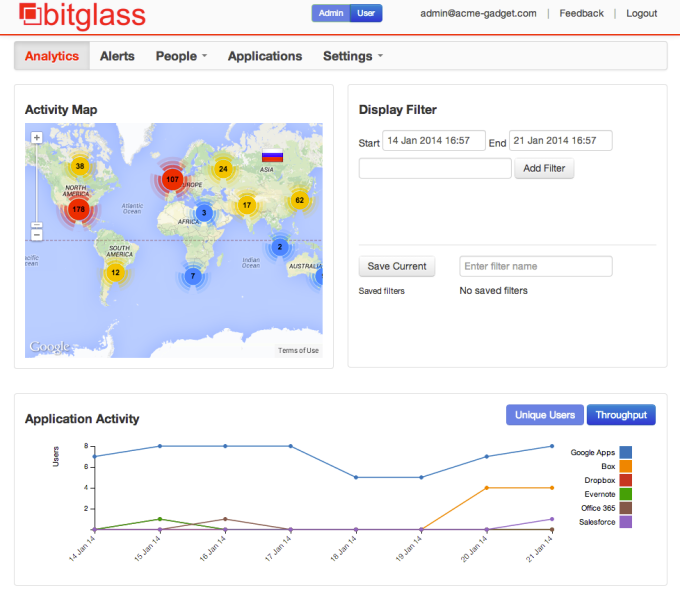Screen dimensions: 680x599
Task: Click the Russian flag marker on map
Action: (x=272, y=156)
